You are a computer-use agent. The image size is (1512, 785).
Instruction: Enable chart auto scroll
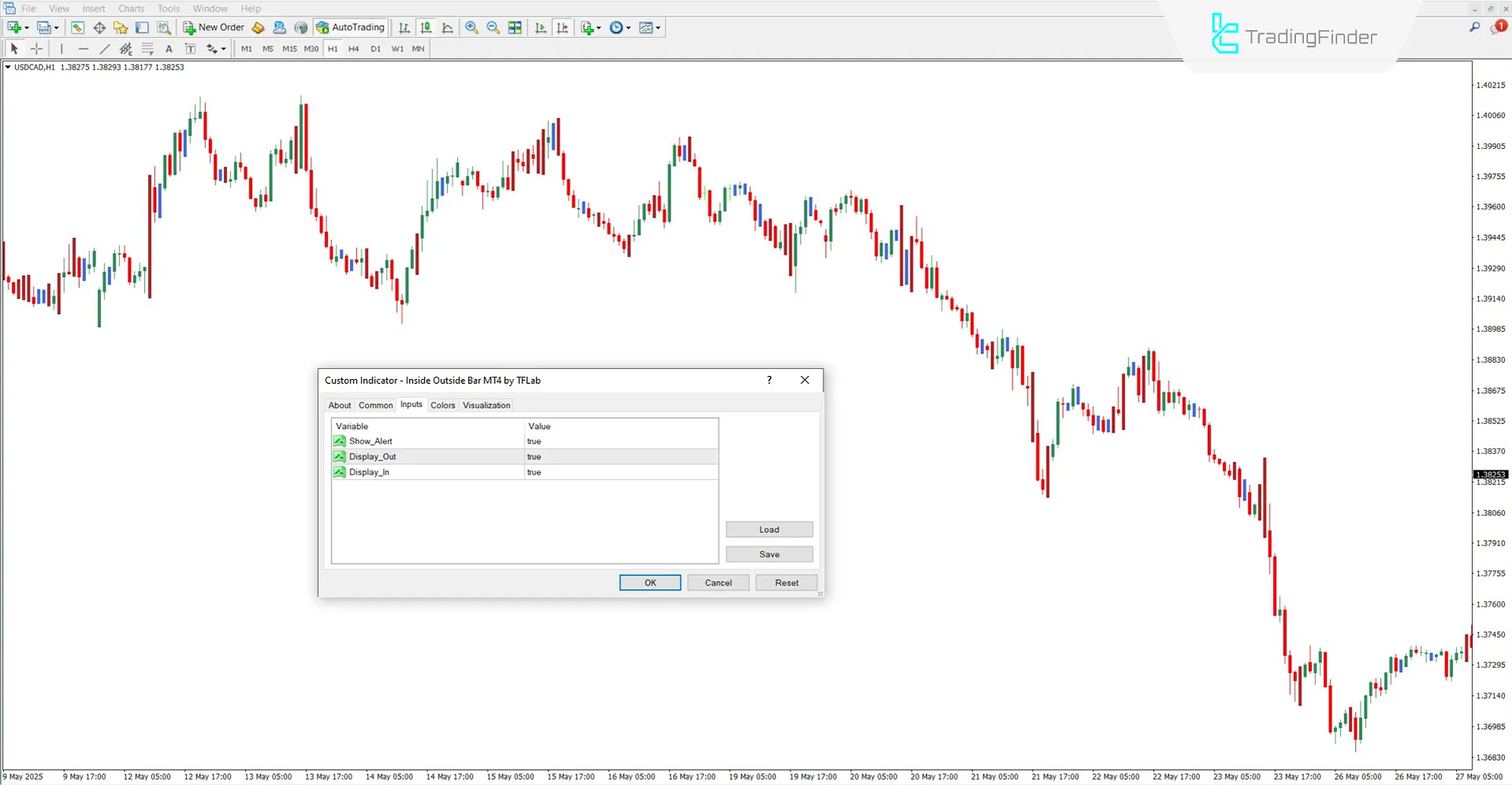pos(541,28)
